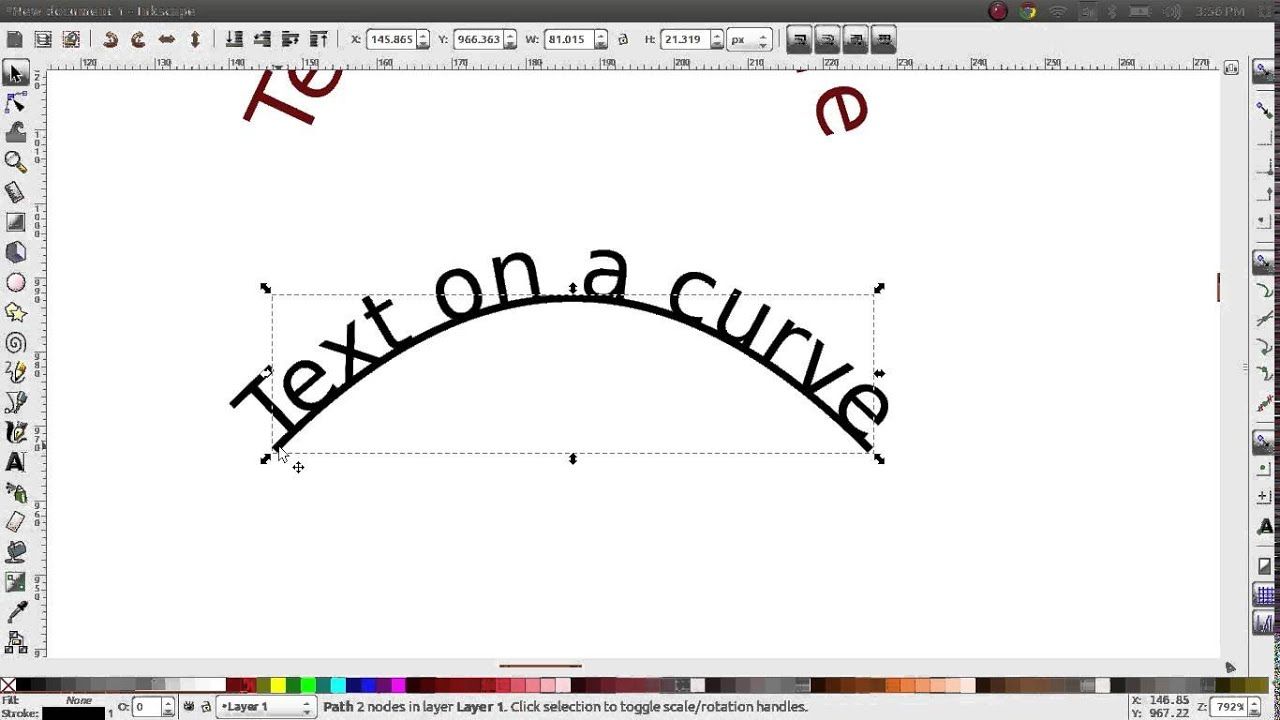Lower selection to bottom
The height and width of the screenshot is (720, 1280).
[234, 40]
